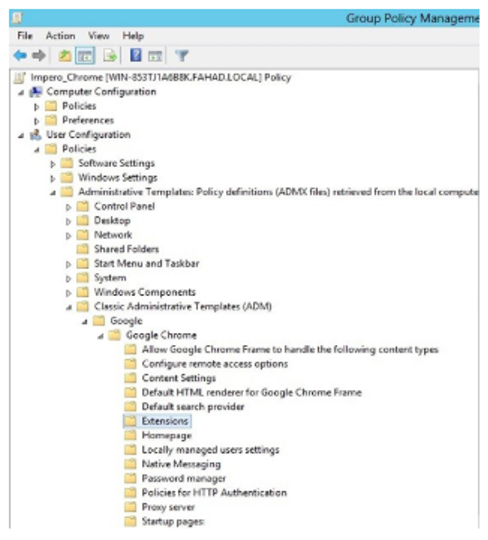Click the Export List toolbar icon
This screenshot has width=488, height=540.
point(110,55)
